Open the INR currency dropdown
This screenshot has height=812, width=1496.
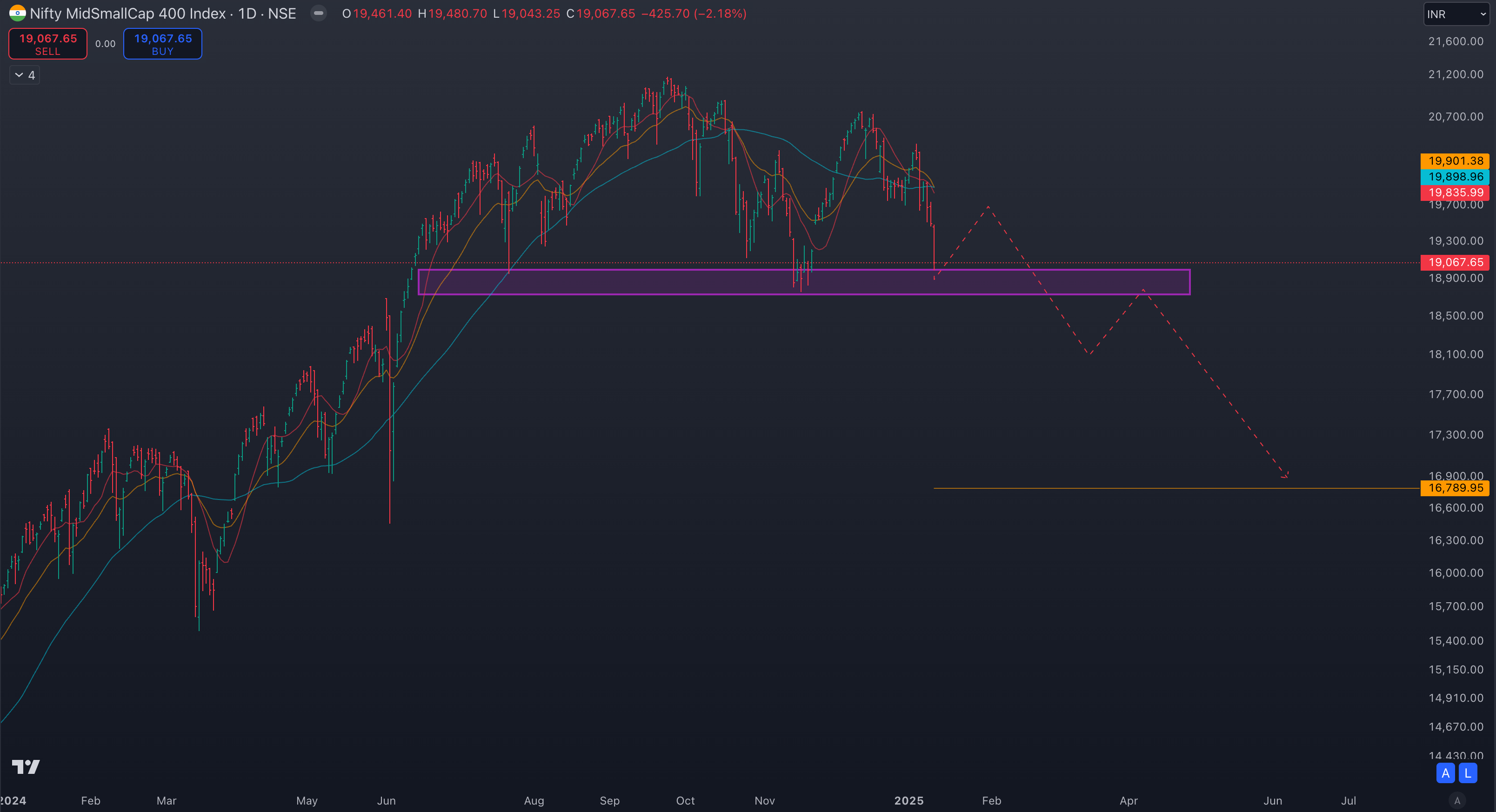tap(1456, 14)
